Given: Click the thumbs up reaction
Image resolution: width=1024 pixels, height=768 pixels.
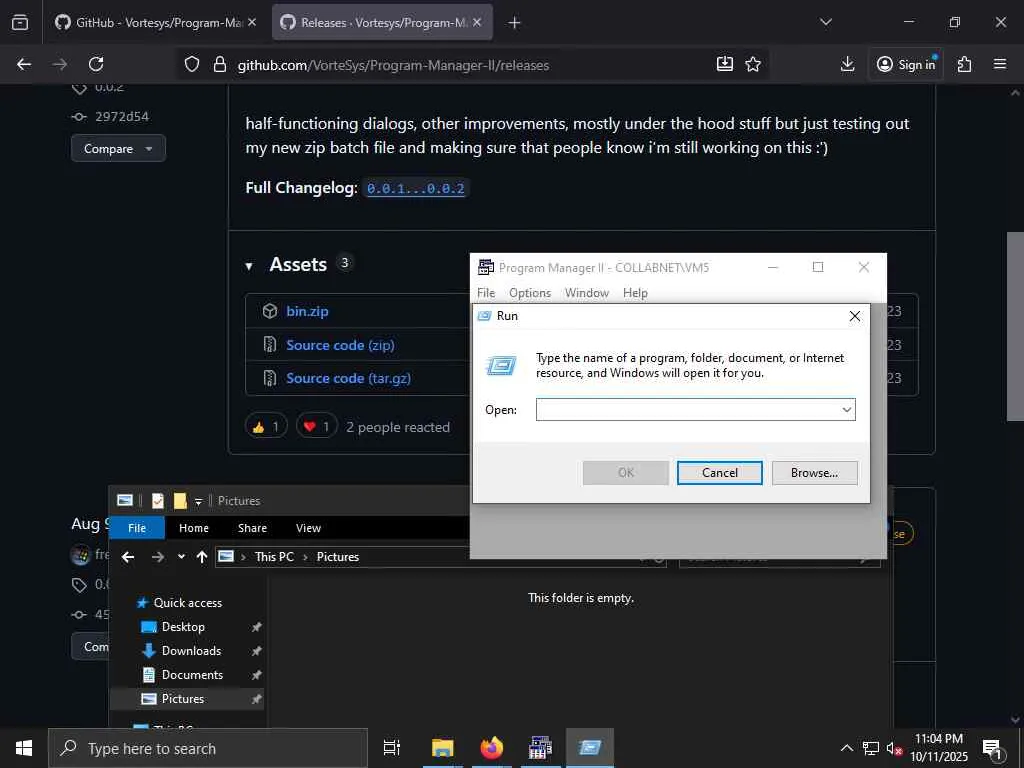Looking at the screenshot, I should pyautogui.click(x=266, y=427).
